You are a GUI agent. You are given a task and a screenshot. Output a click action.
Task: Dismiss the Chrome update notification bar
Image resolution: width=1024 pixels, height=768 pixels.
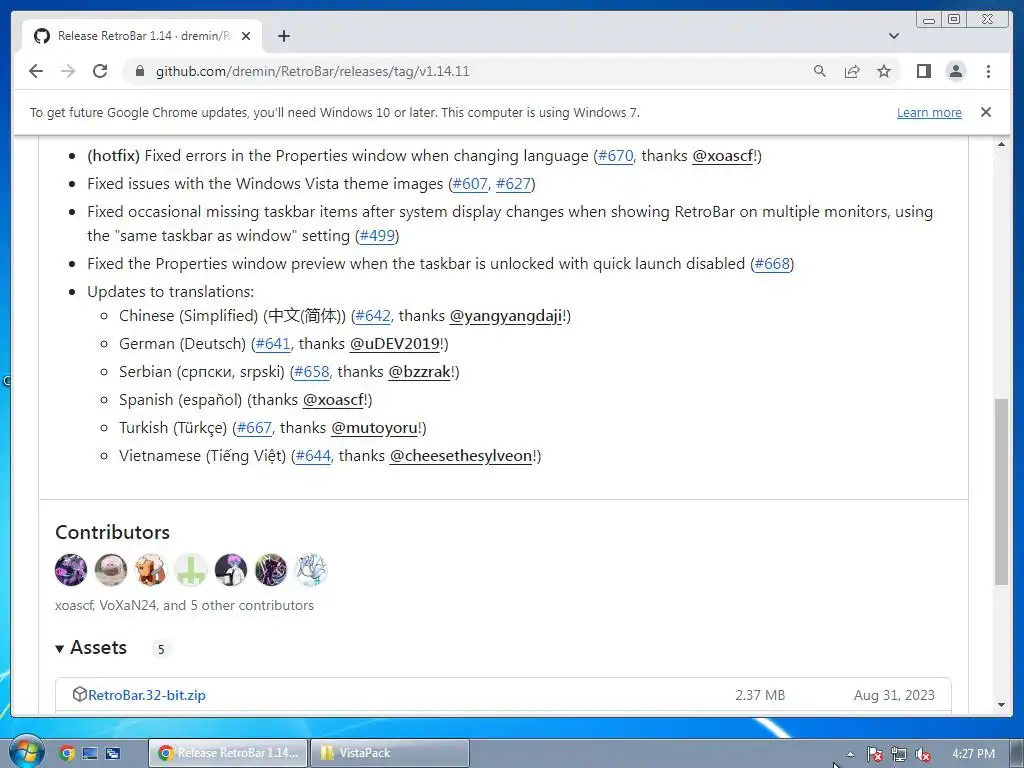point(985,112)
